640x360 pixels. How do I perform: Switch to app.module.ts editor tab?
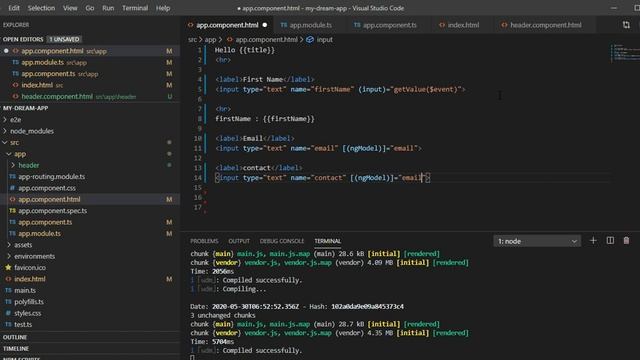[x=310, y=25]
